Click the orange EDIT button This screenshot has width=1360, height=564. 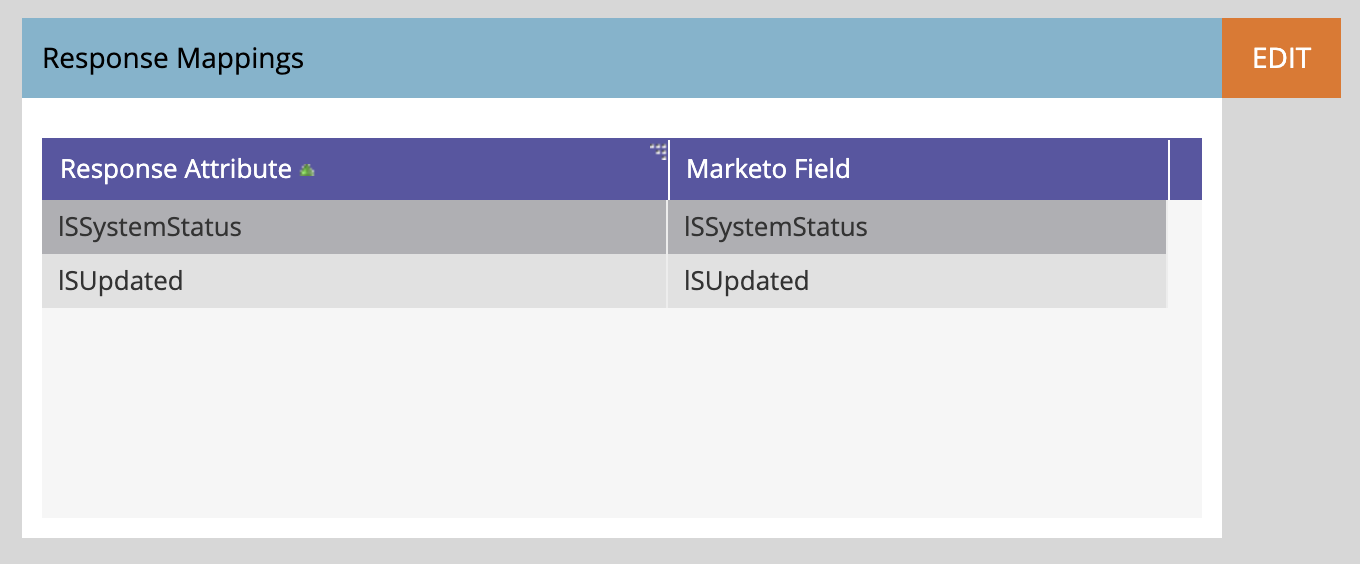(1281, 58)
